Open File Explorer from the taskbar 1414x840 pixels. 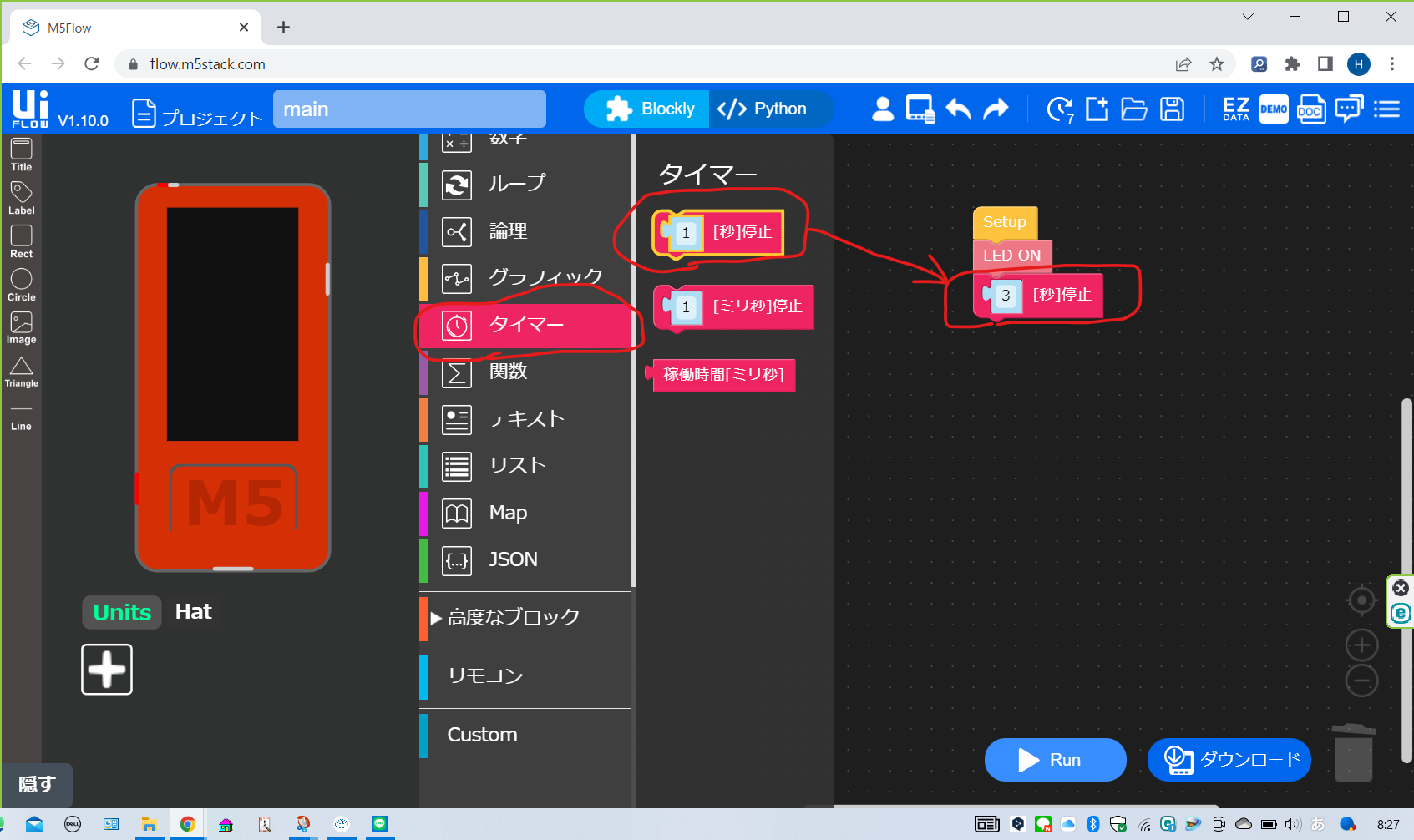point(149,824)
